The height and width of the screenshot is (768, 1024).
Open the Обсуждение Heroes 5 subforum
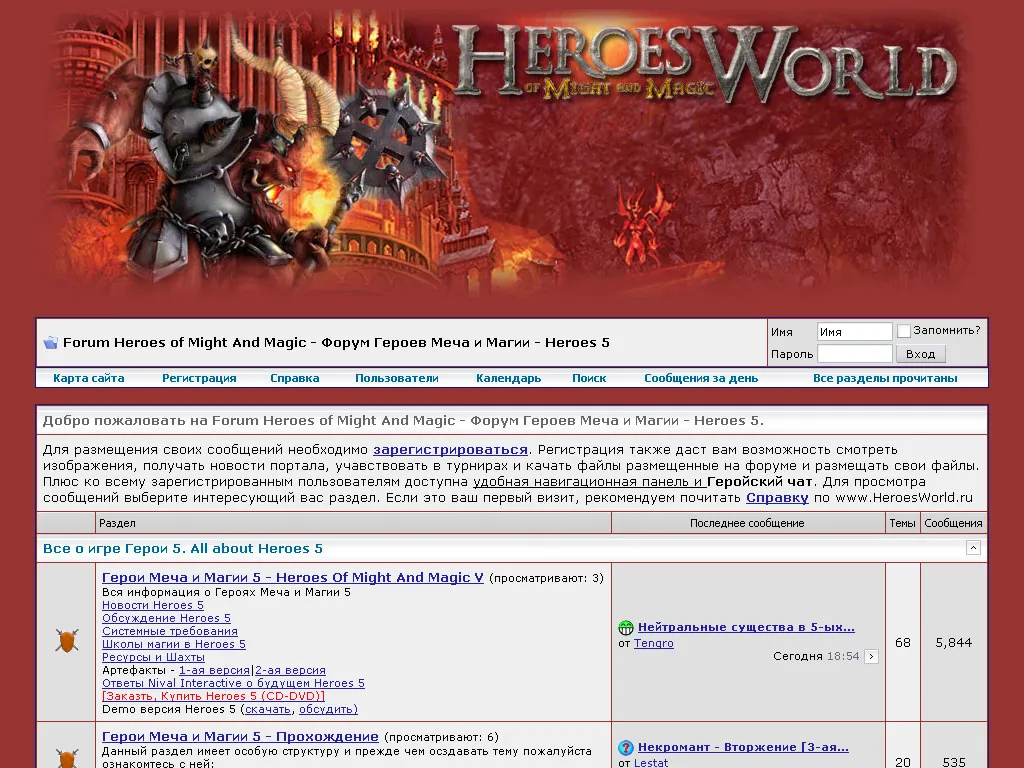tap(166, 618)
